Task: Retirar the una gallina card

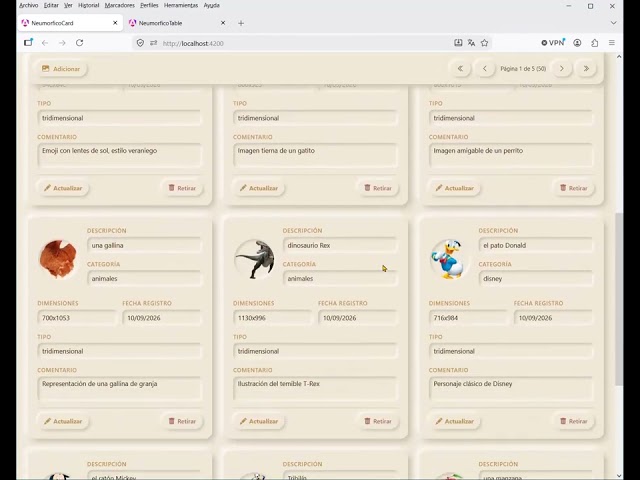Action: [x=182, y=421]
